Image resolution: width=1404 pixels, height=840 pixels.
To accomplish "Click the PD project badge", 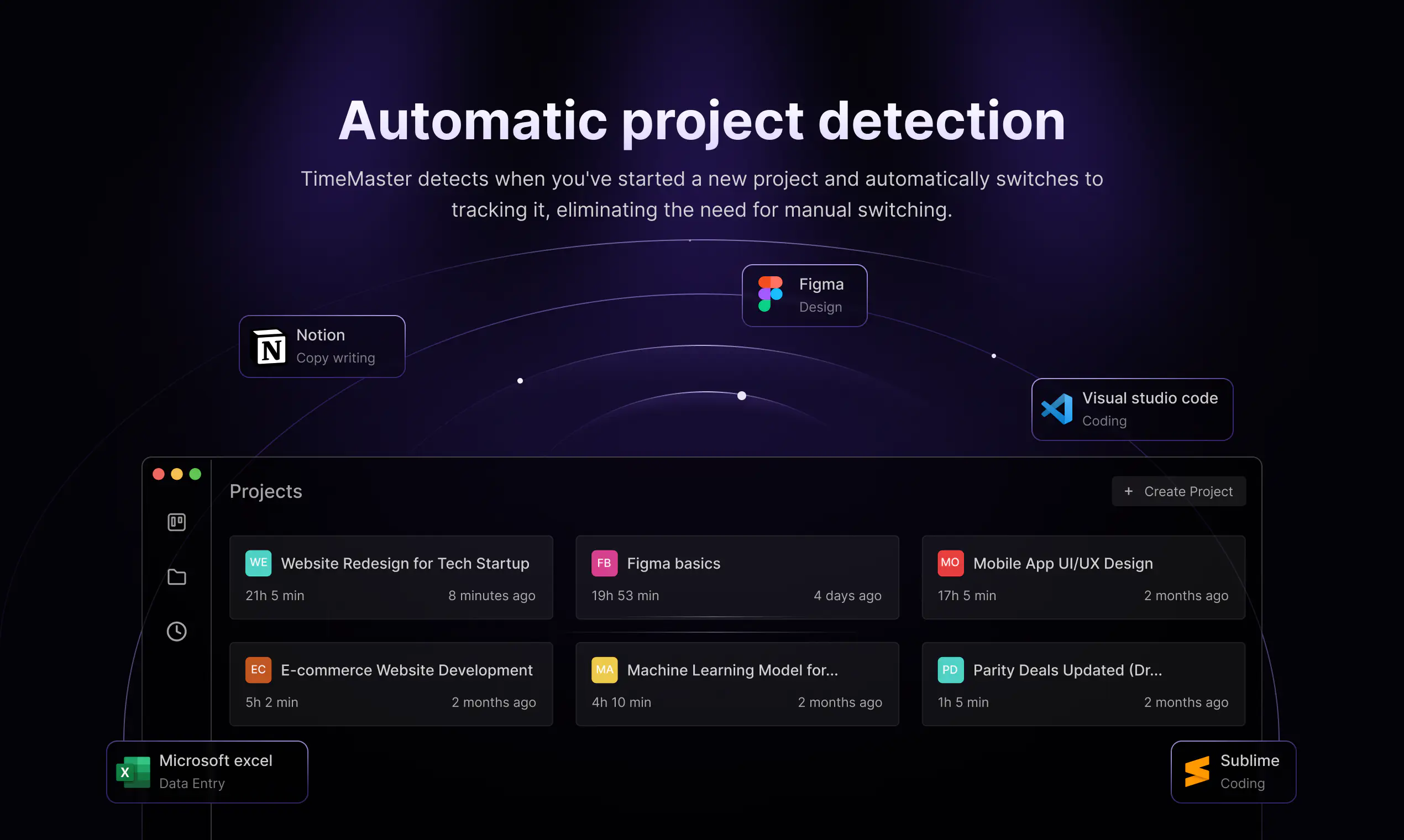I will [x=950, y=670].
